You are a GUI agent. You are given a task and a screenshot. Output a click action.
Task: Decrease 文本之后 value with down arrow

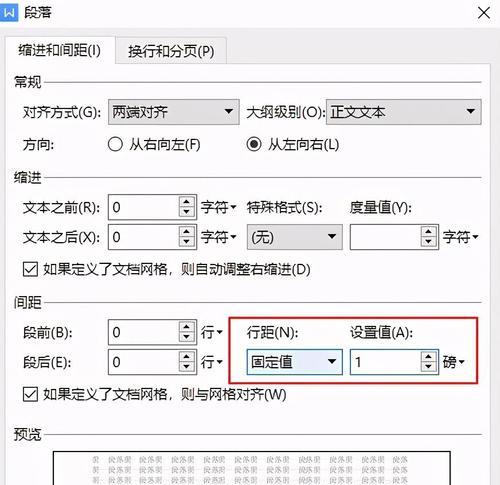187,242
